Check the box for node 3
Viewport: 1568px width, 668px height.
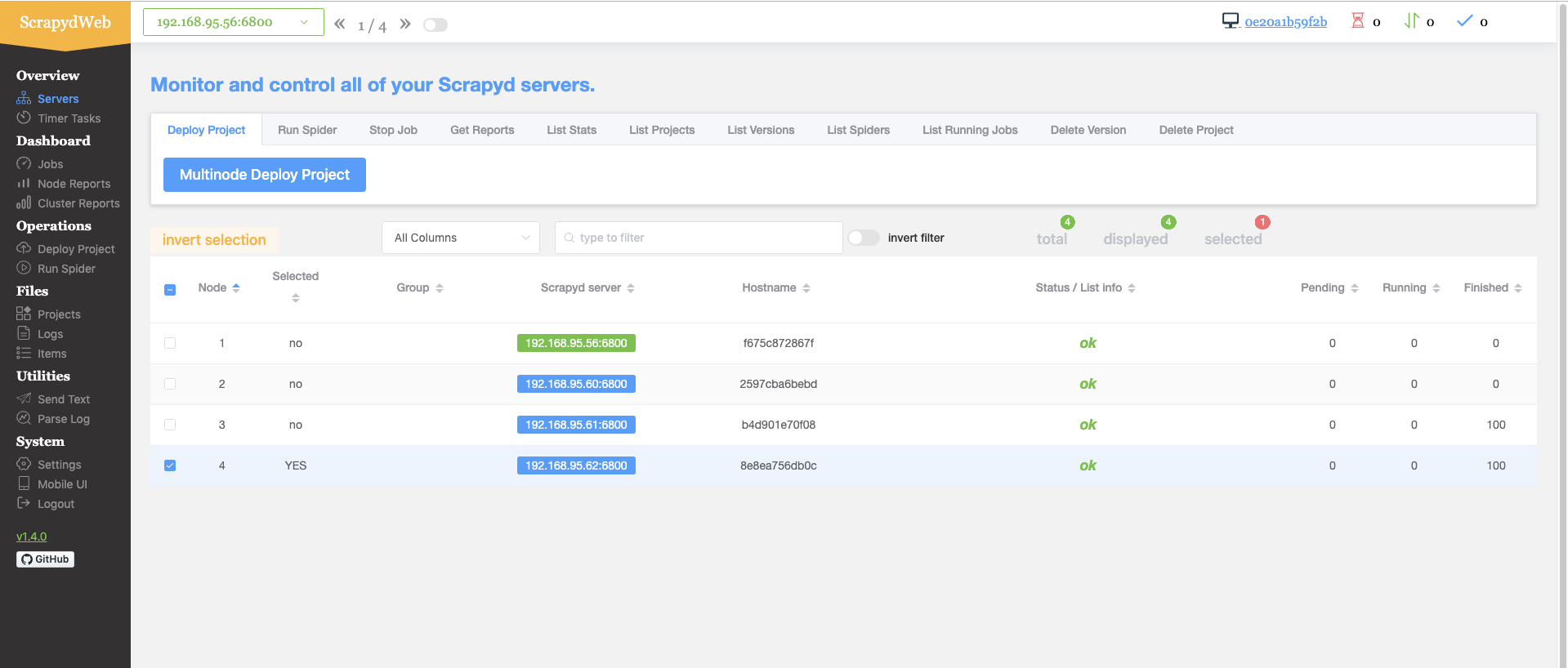170,425
